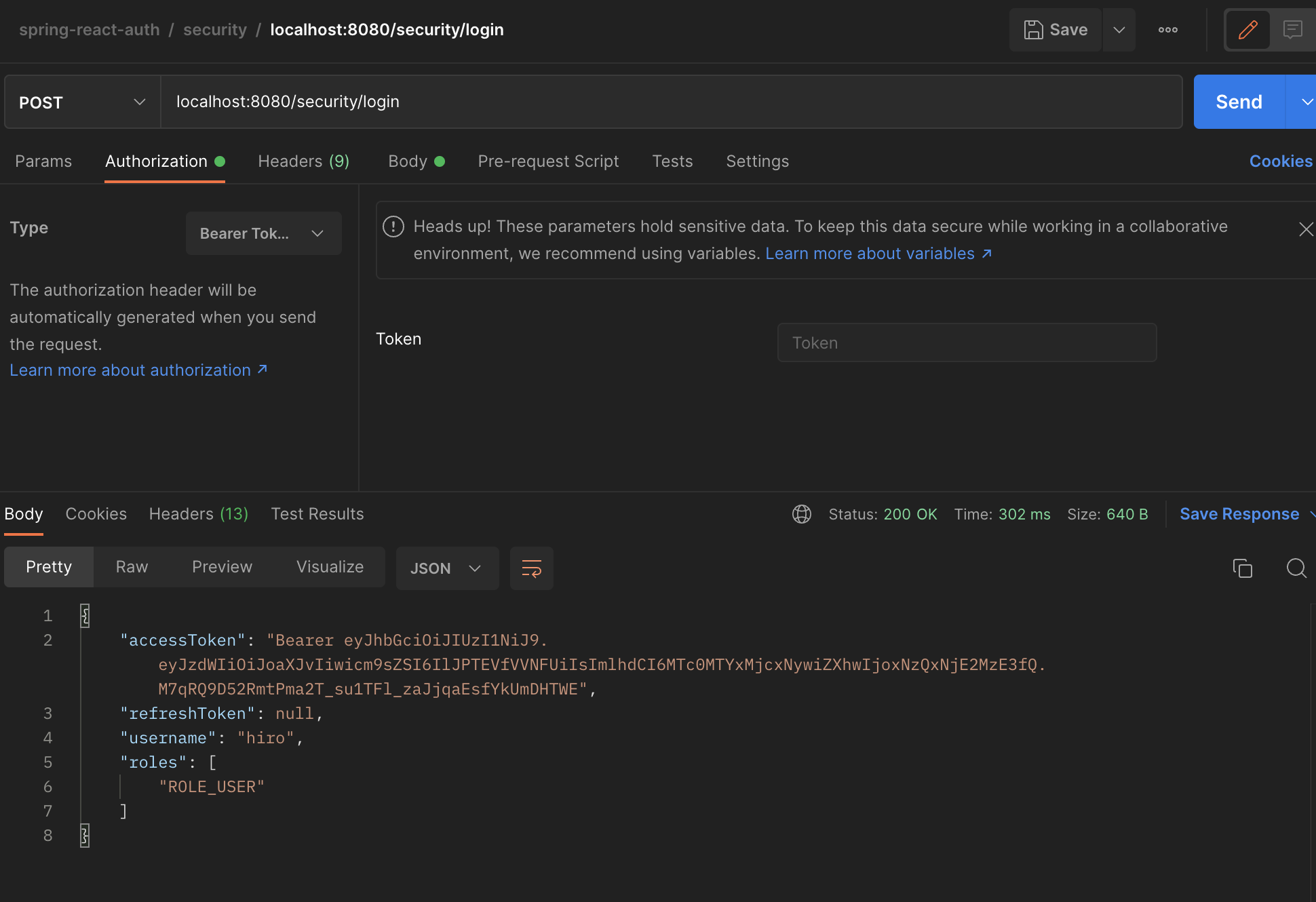Screen dimensions: 1316x902
Task: Open the POST method dropdown
Action: click(x=82, y=102)
